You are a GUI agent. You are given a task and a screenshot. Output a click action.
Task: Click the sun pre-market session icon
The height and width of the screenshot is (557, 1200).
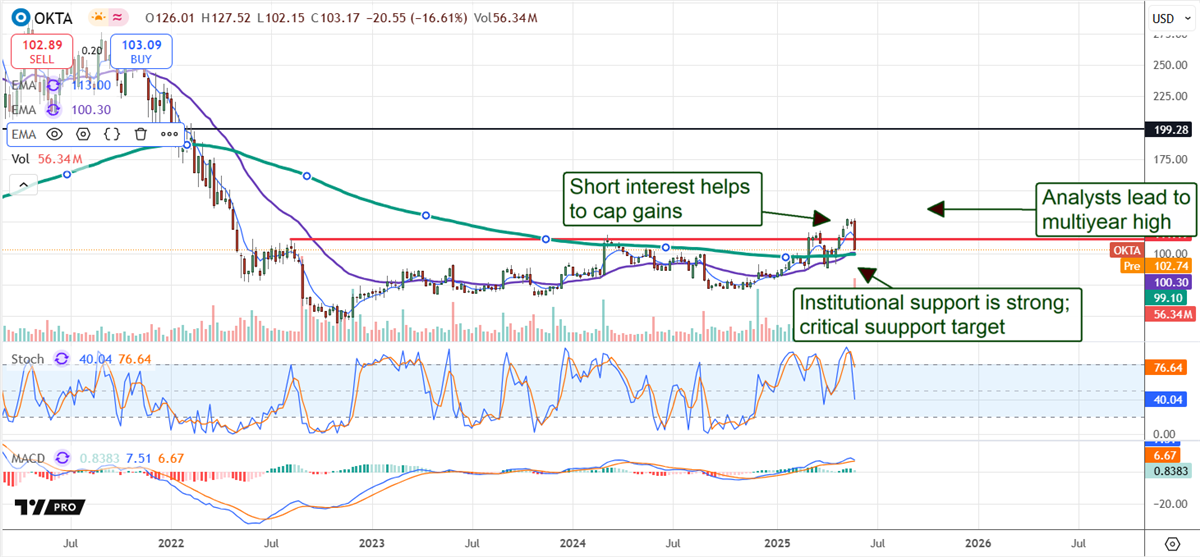point(98,18)
